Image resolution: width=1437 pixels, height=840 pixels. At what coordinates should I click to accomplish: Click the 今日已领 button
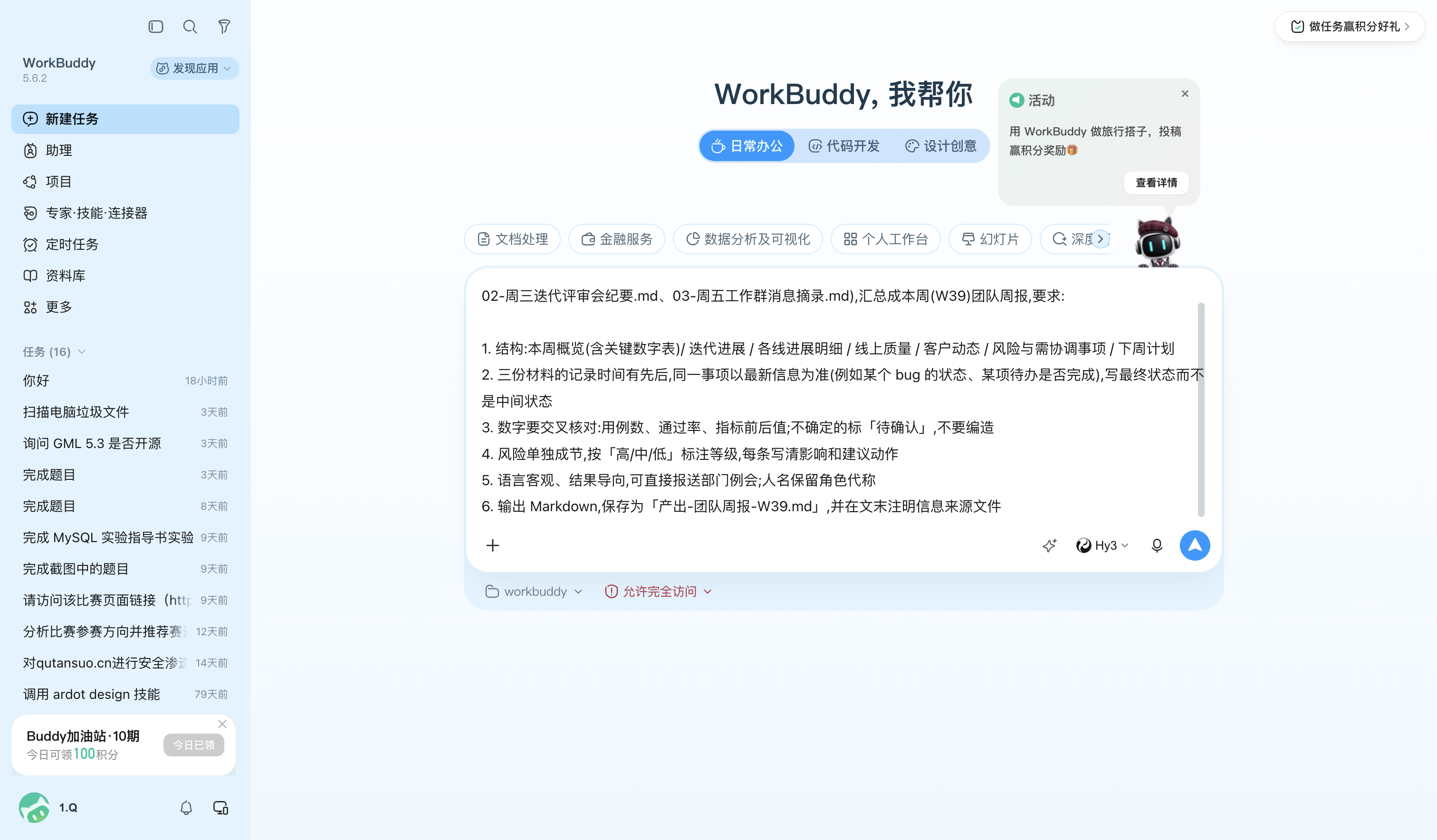coord(194,745)
